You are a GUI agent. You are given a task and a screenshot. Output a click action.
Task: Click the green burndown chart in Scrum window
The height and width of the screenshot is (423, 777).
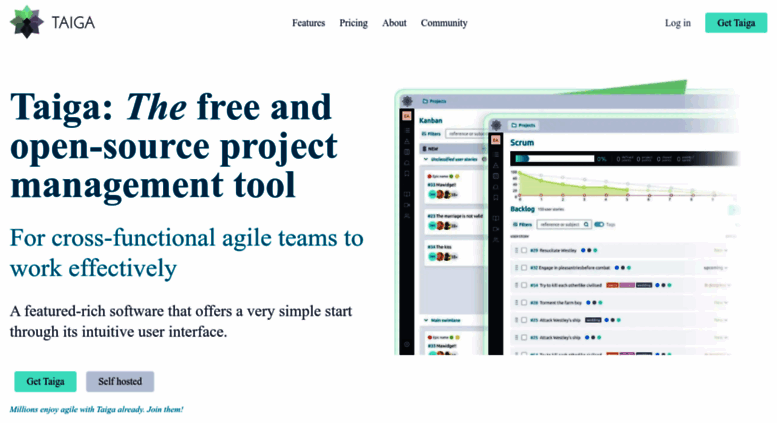coord(575,186)
